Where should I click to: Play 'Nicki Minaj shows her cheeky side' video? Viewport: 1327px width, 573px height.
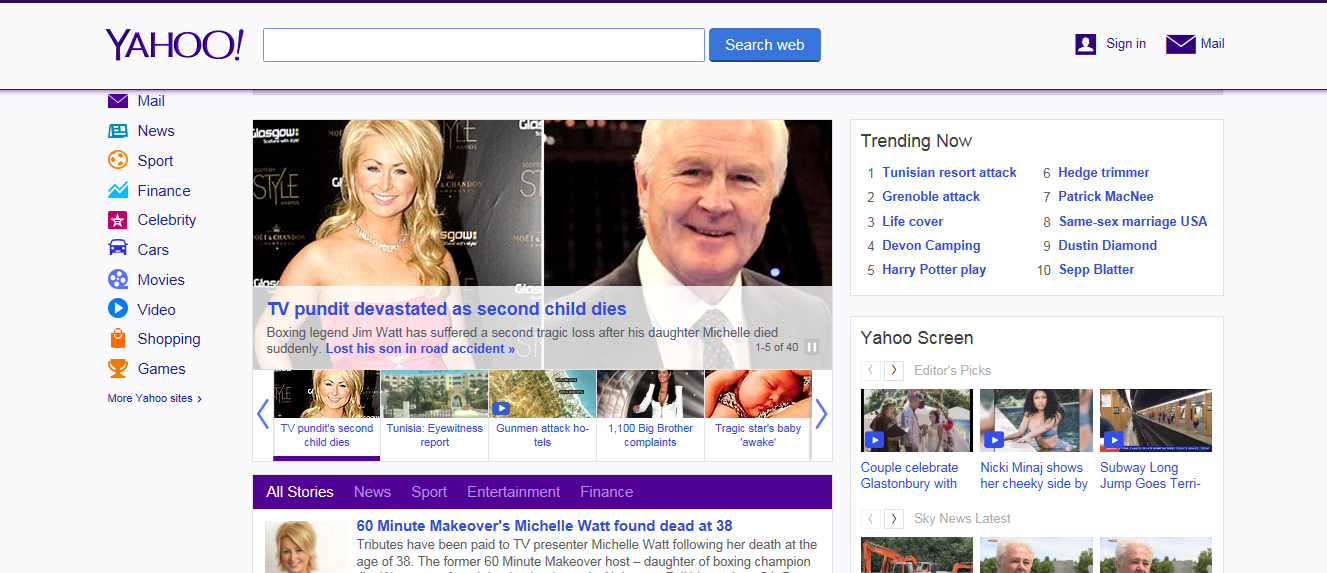pos(1036,421)
